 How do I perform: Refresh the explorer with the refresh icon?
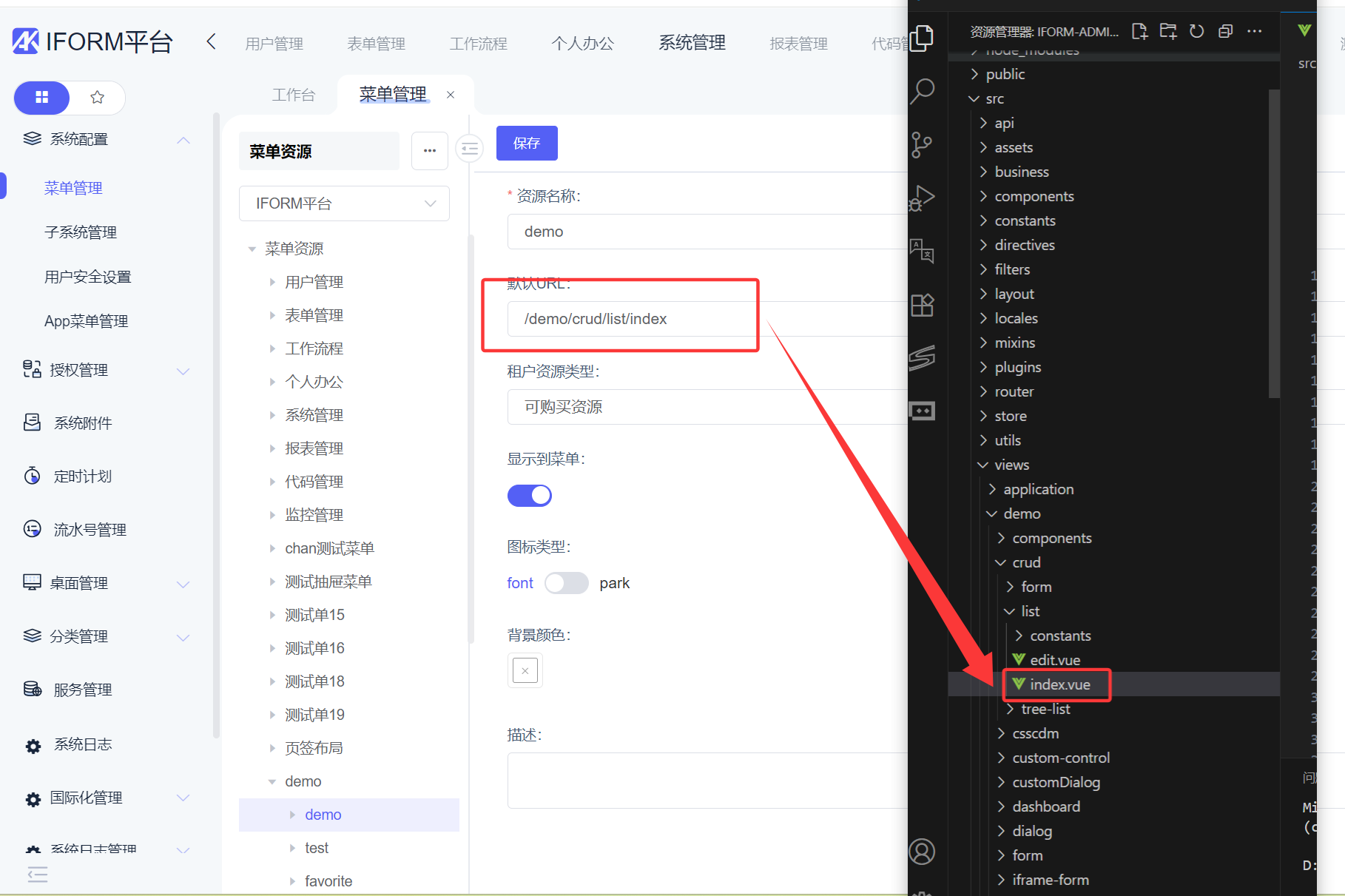(x=1196, y=31)
